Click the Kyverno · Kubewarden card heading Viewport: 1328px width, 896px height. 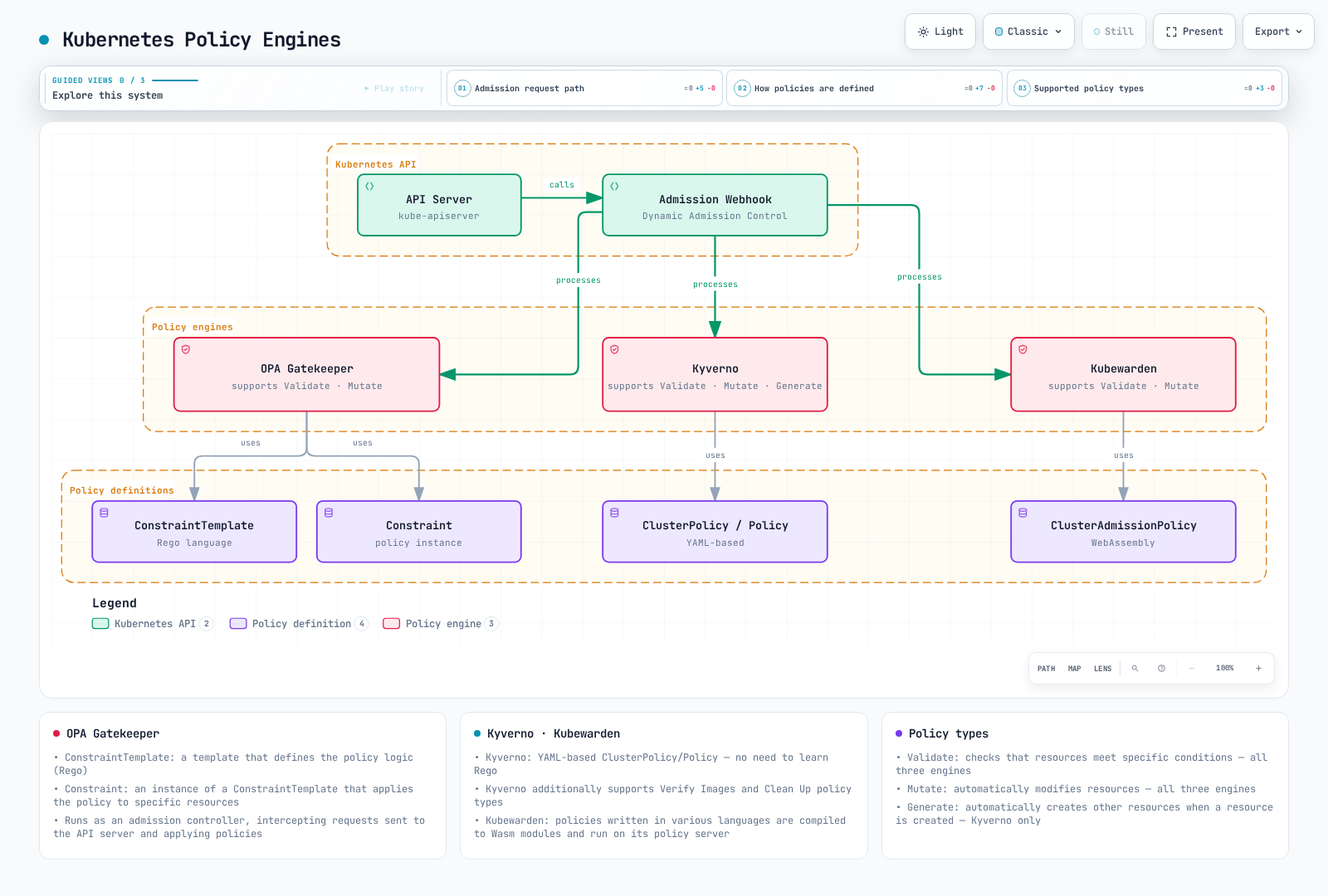pyautogui.click(x=554, y=733)
